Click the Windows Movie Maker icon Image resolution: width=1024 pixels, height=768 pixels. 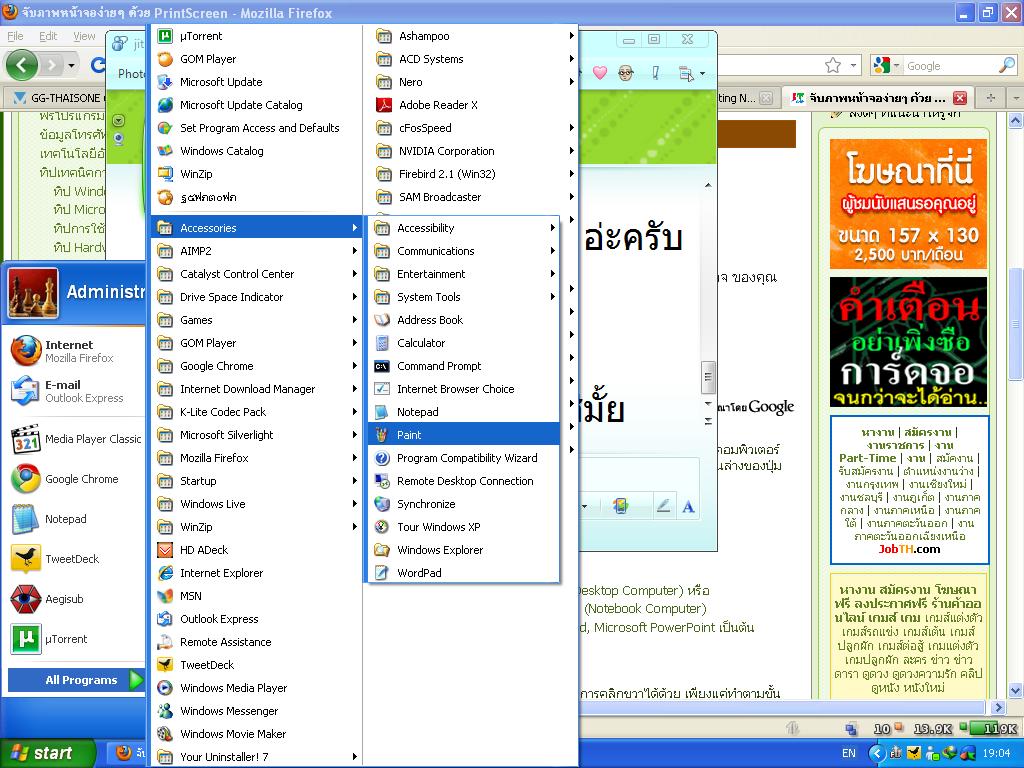coord(165,733)
